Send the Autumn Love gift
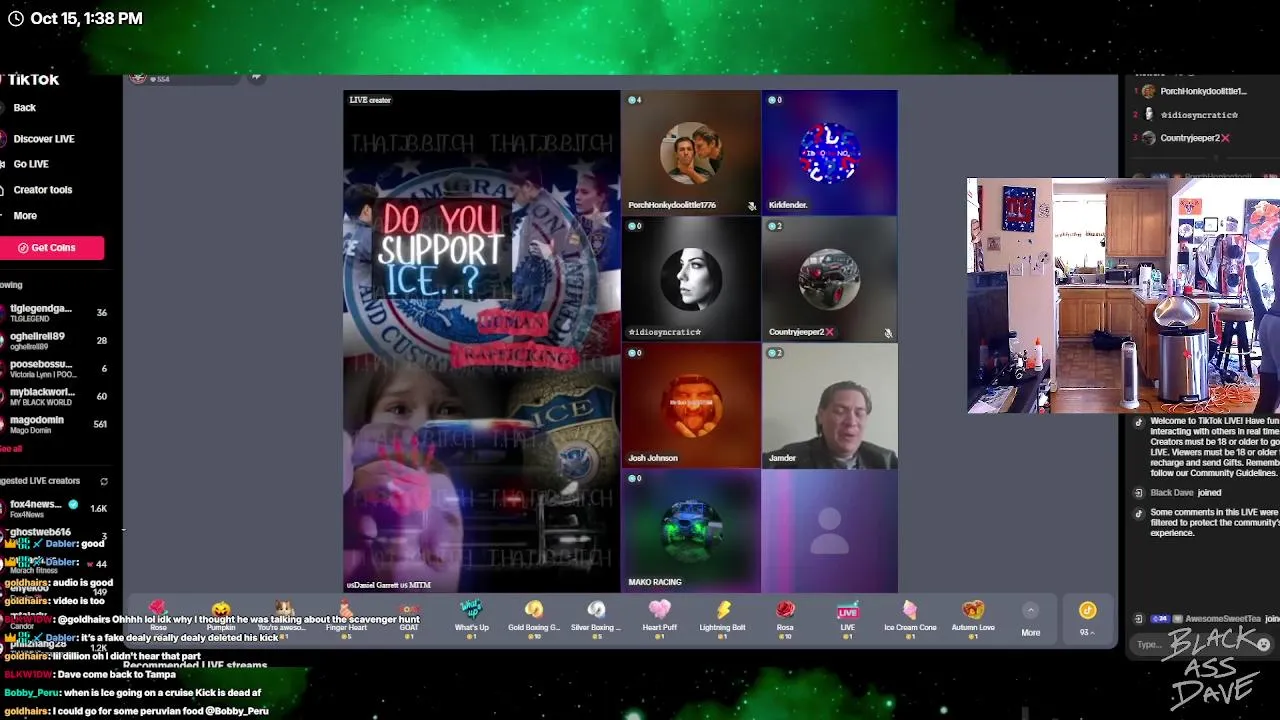The height and width of the screenshot is (720, 1280). 973,618
